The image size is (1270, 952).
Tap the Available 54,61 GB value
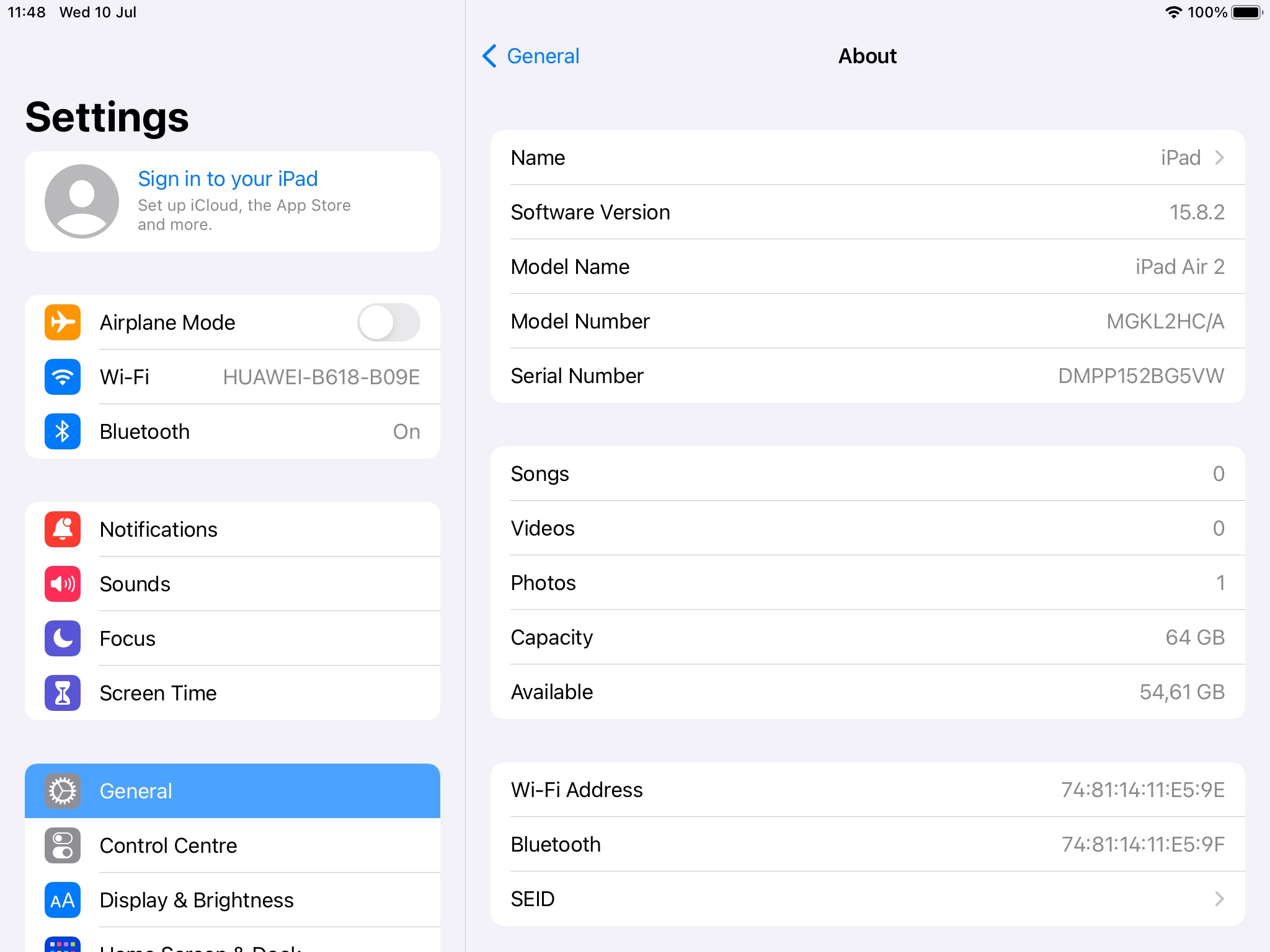coord(1182,692)
